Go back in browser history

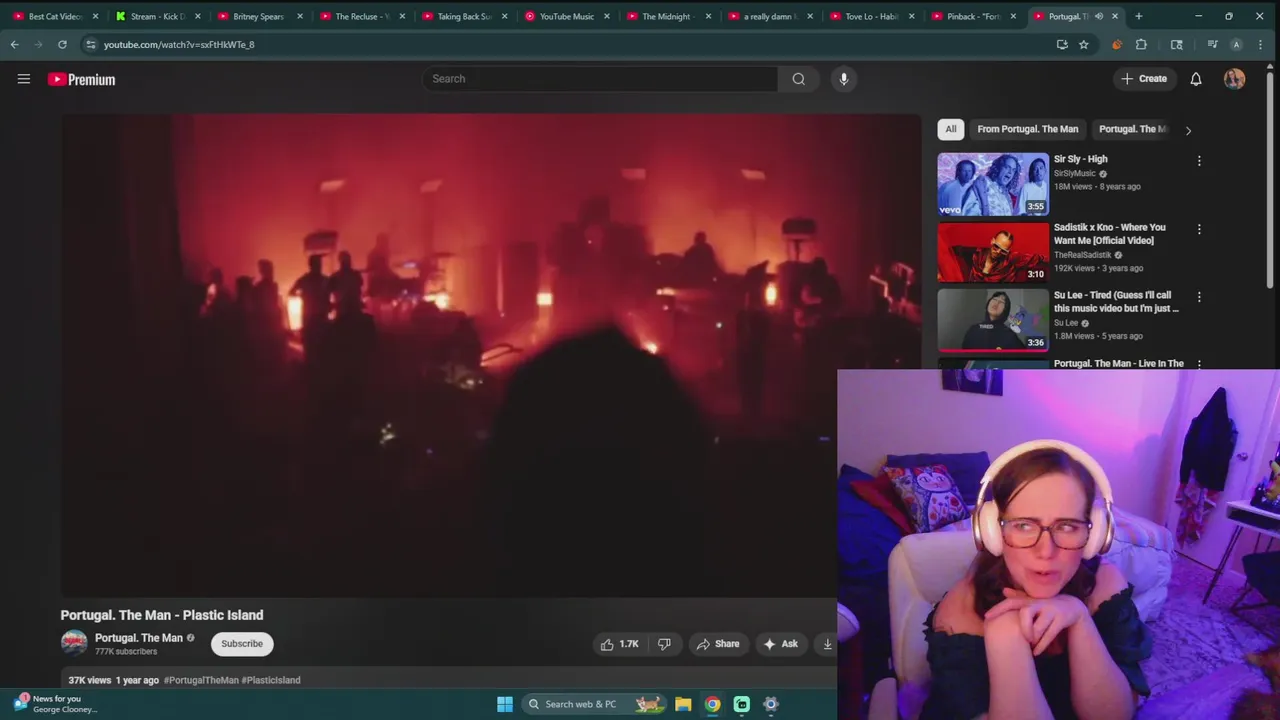tap(15, 44)
